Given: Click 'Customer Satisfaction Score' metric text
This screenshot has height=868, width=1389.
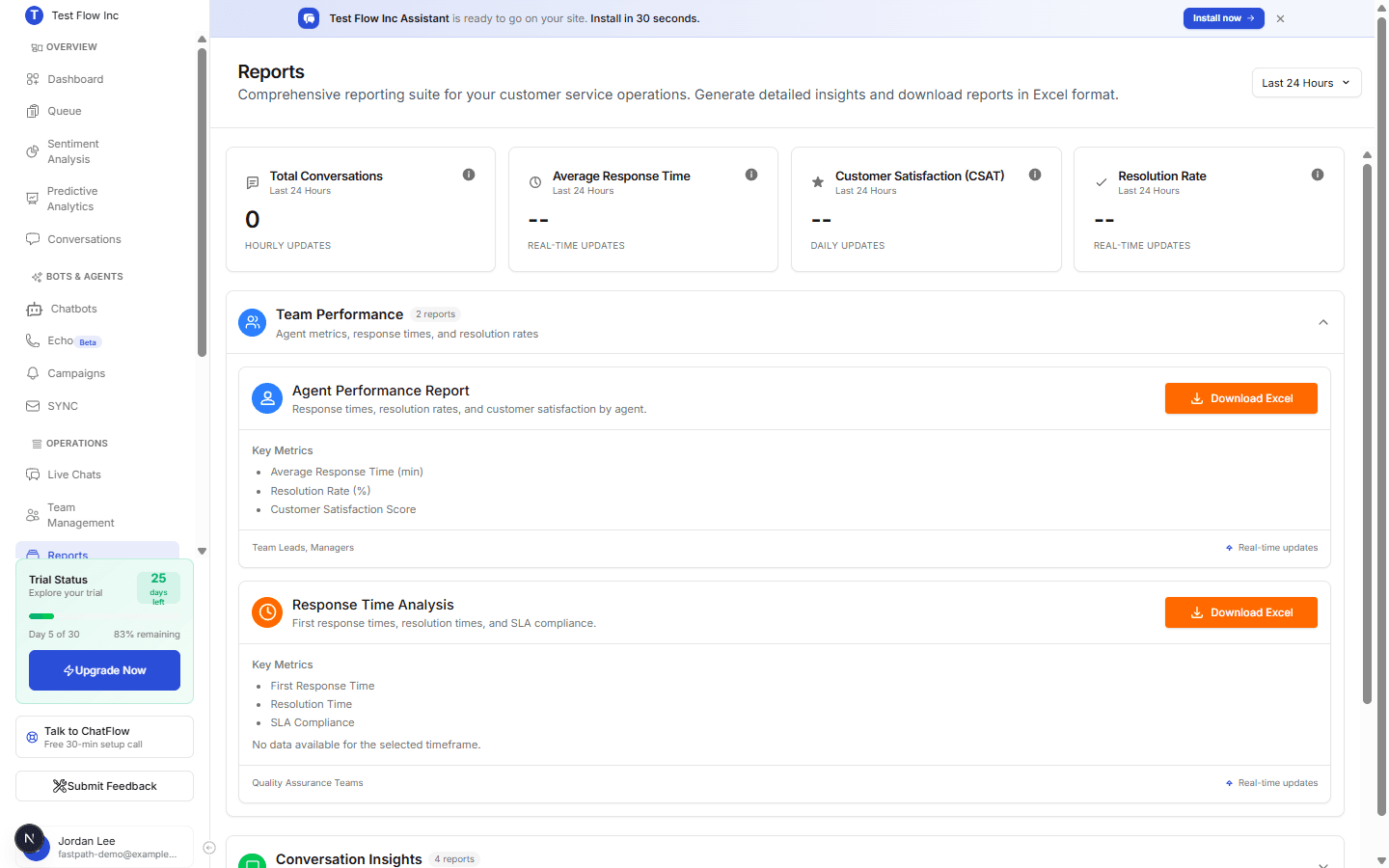Looking at the screenshot, I should point(343,509).
